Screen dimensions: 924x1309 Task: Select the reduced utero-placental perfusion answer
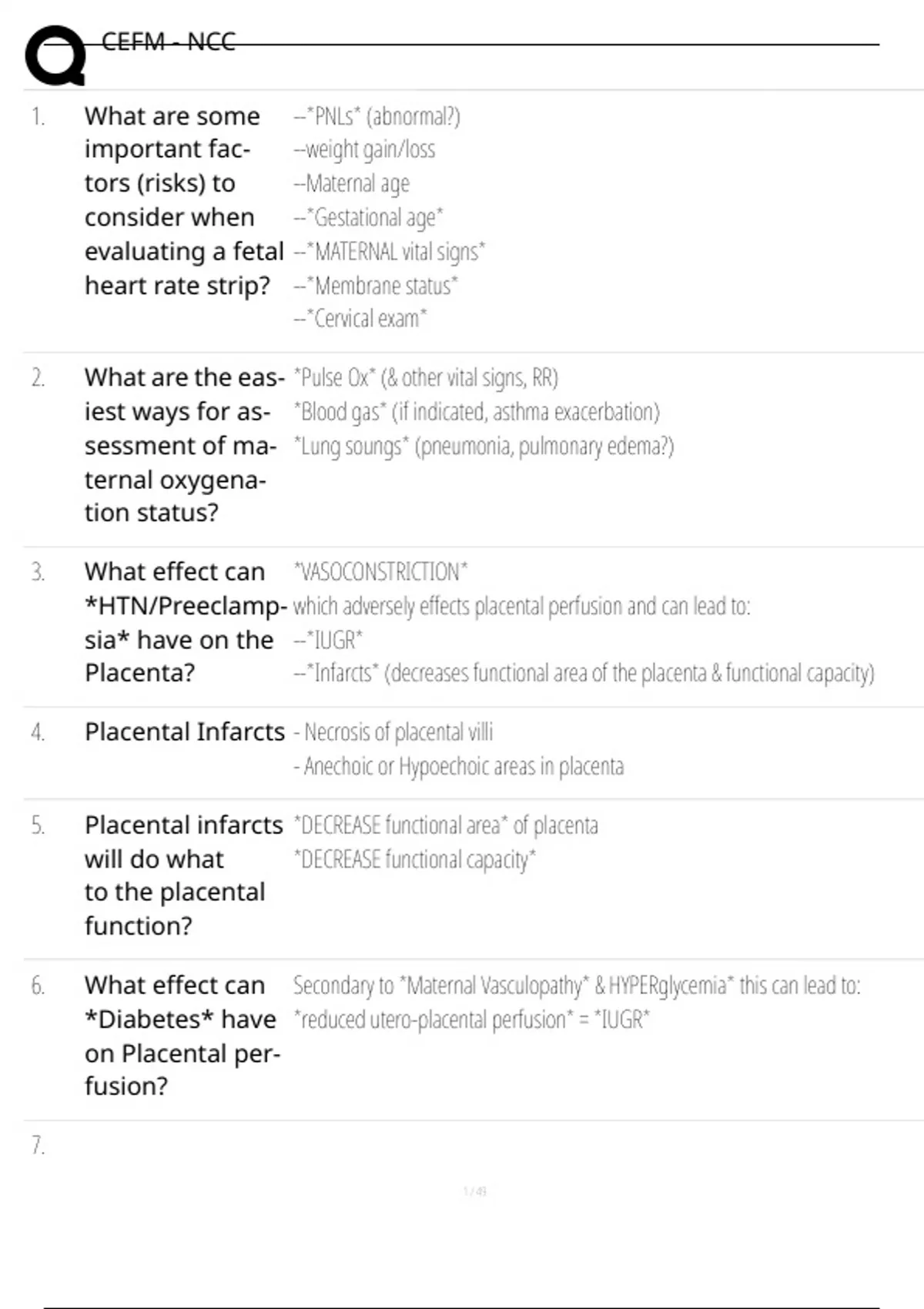471,1019
